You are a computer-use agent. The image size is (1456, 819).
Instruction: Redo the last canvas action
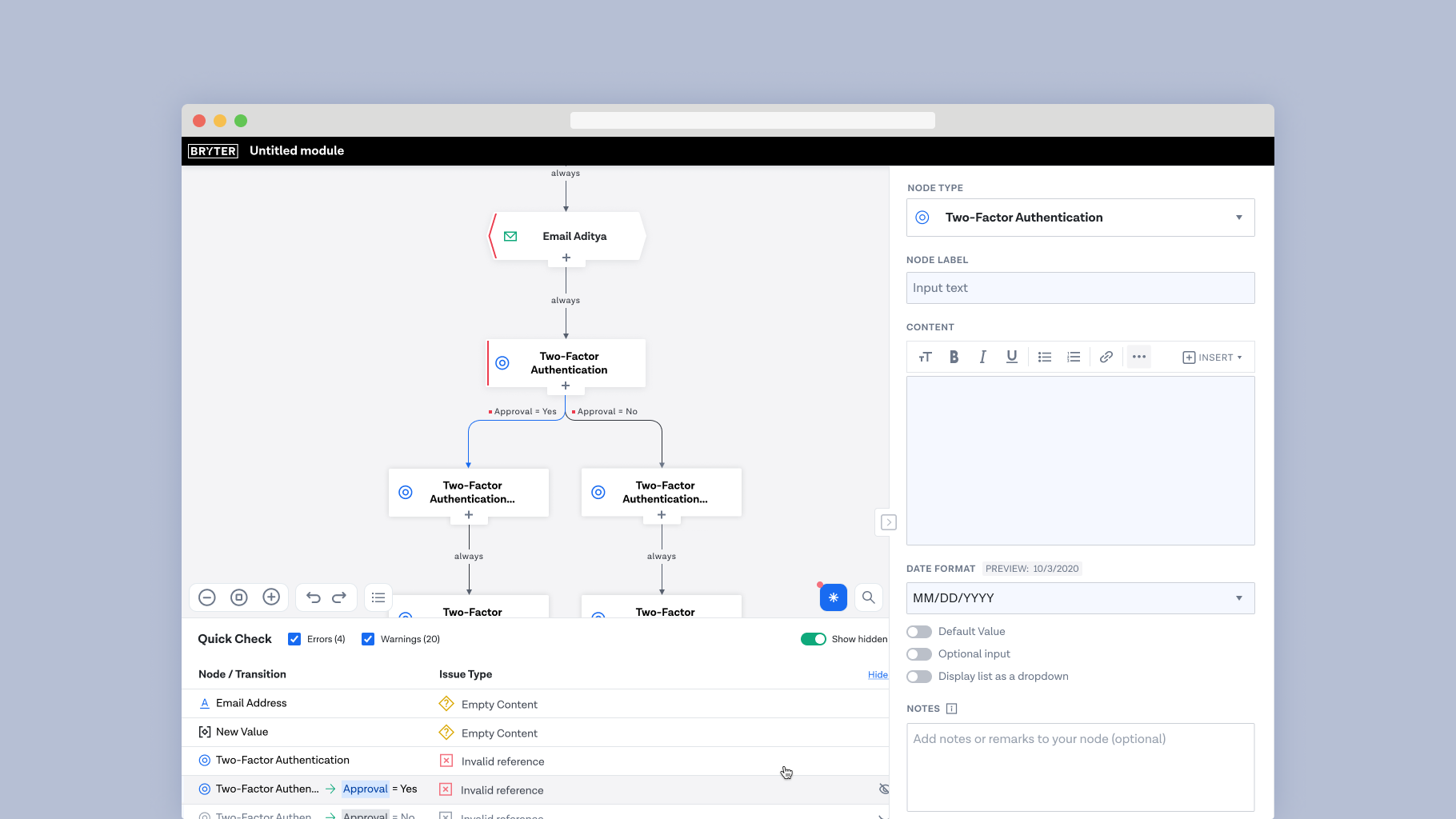[339, 597]
